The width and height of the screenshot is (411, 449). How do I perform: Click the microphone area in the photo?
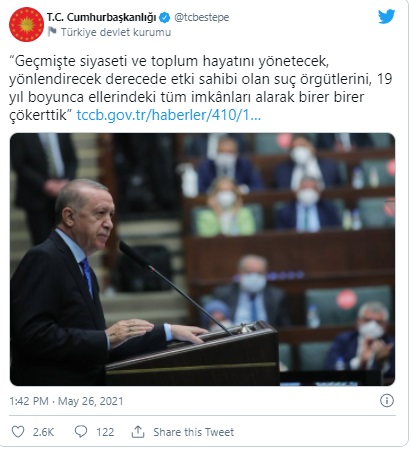(173, 287)
